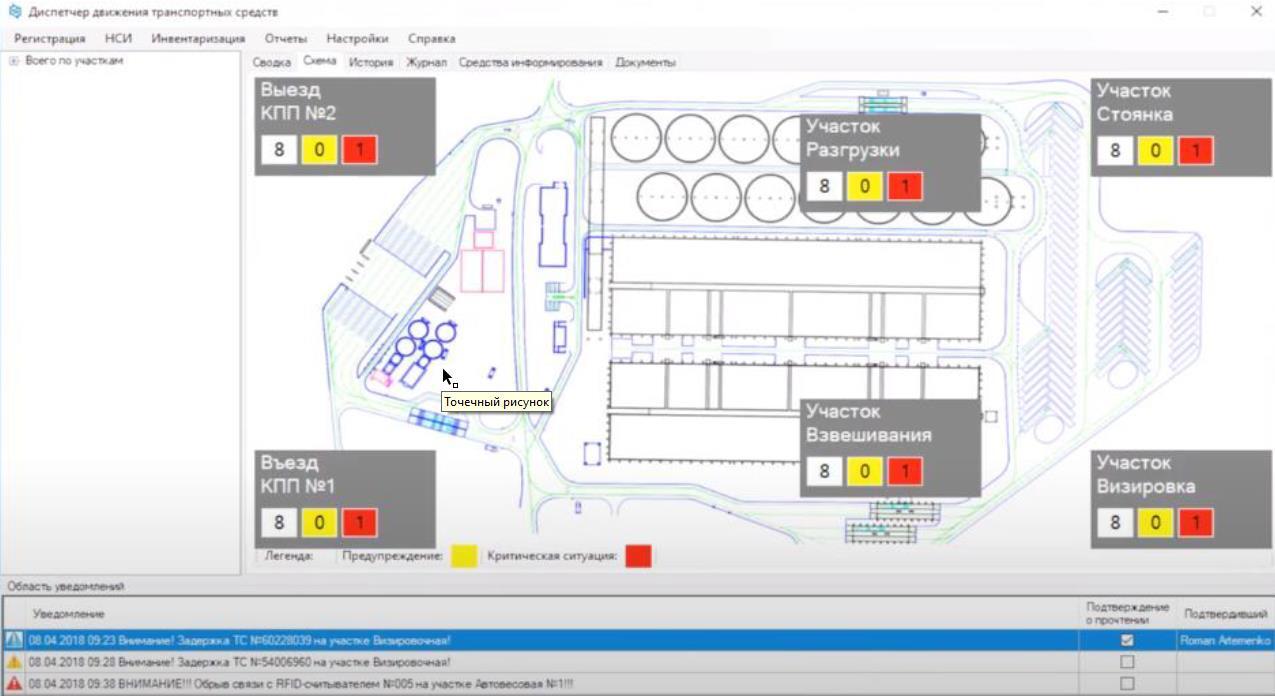
Task: Select Всего по участкам tree item
Action: pyautogui.click(x=74, y=61)
